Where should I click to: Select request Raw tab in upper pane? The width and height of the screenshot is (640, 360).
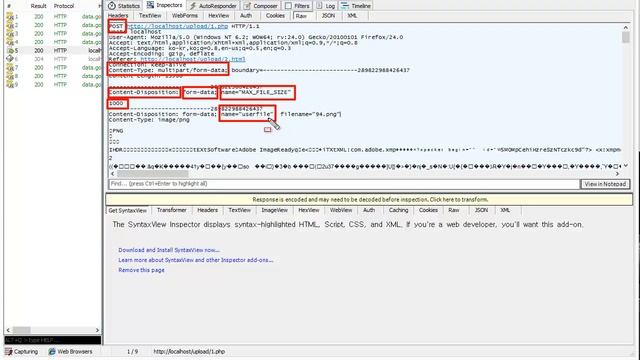tap(301, 16)
